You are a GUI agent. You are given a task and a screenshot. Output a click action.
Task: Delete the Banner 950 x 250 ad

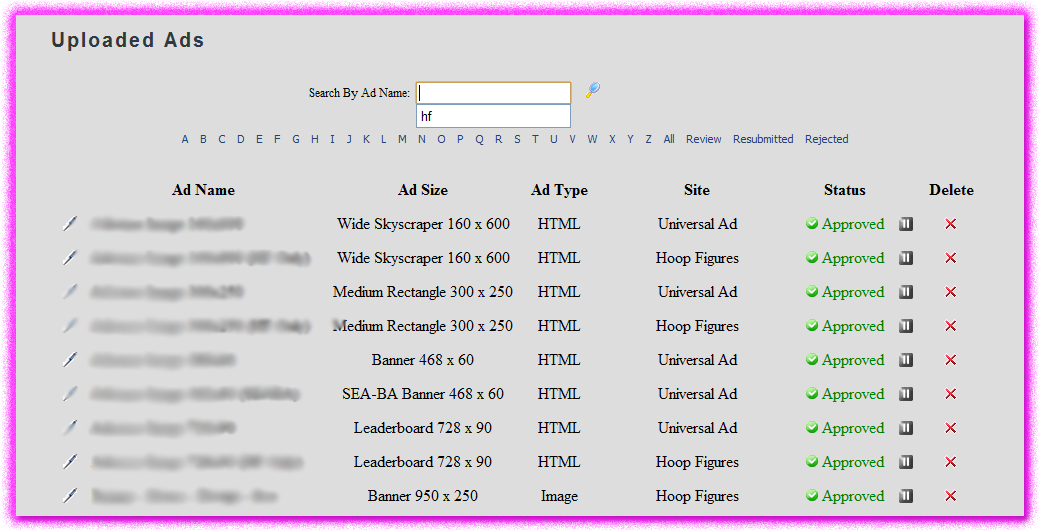[950, 496]
